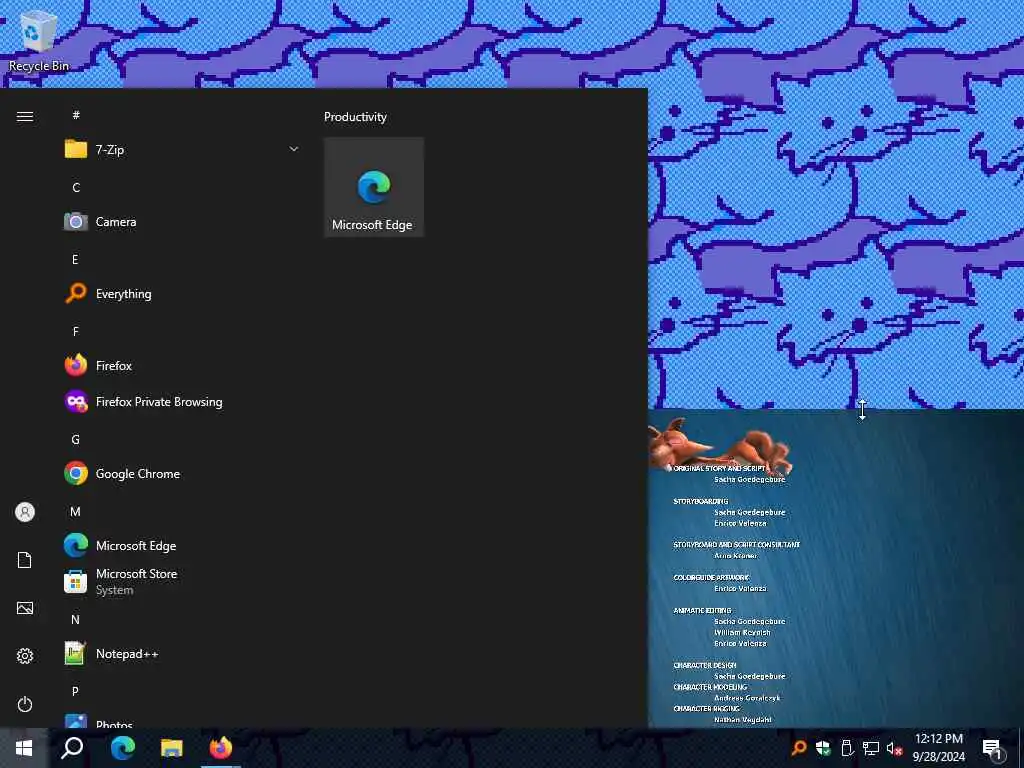Open File Explorer from the taskbar
Viewport: 1024px width, 768px height.
click(172, 748)
